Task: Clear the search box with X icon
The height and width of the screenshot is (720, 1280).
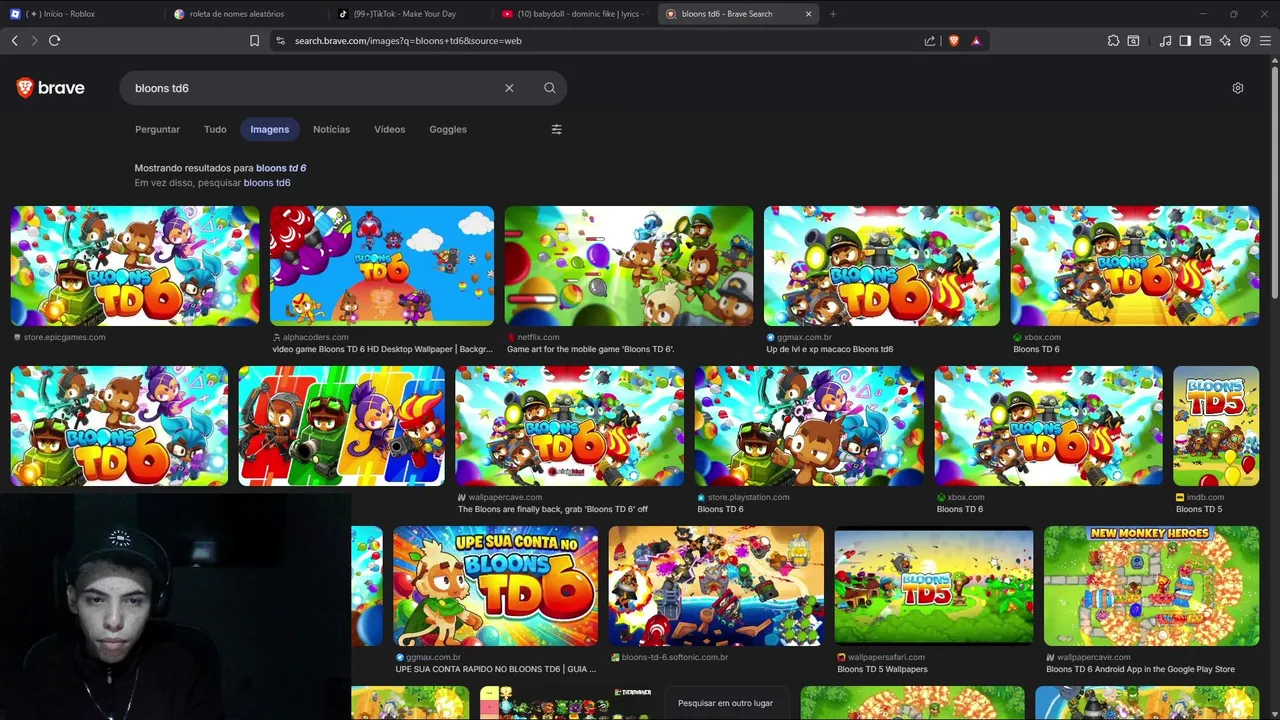Action: pyautogui.click(x=509, y=88)
